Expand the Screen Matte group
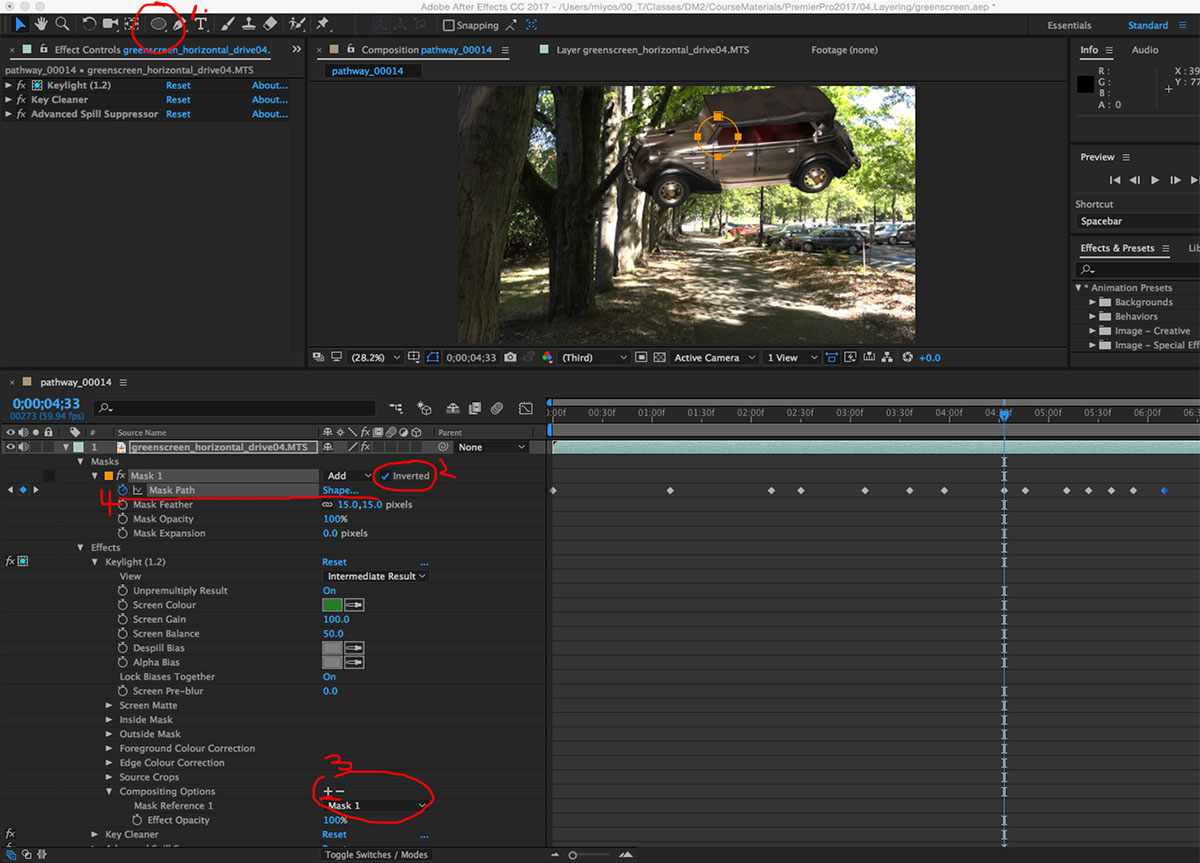1200x863 pixels. tap(110, 706)
